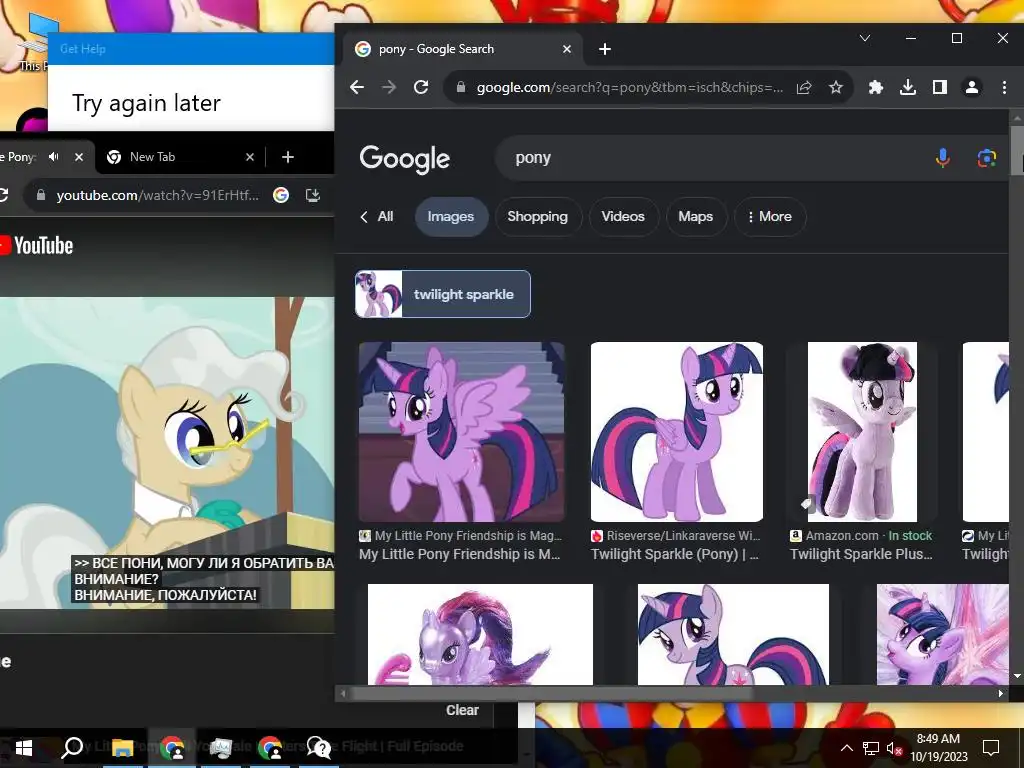The width and height of the screenshot is (1024, 768).
Task: Open the Amazon.com In stock source link
Action: tap(861, 536)
